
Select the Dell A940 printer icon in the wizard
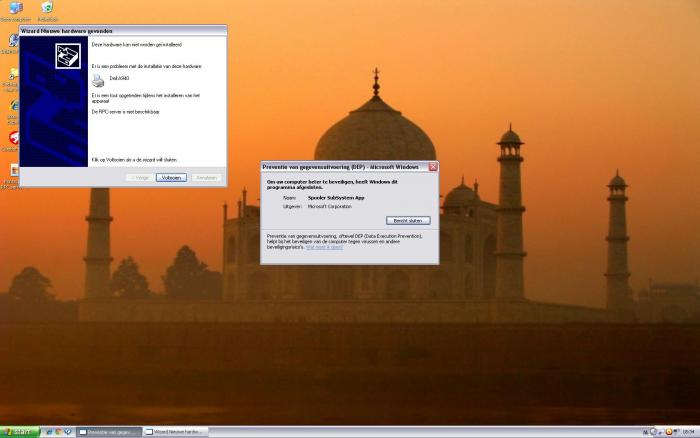[98, 80]
